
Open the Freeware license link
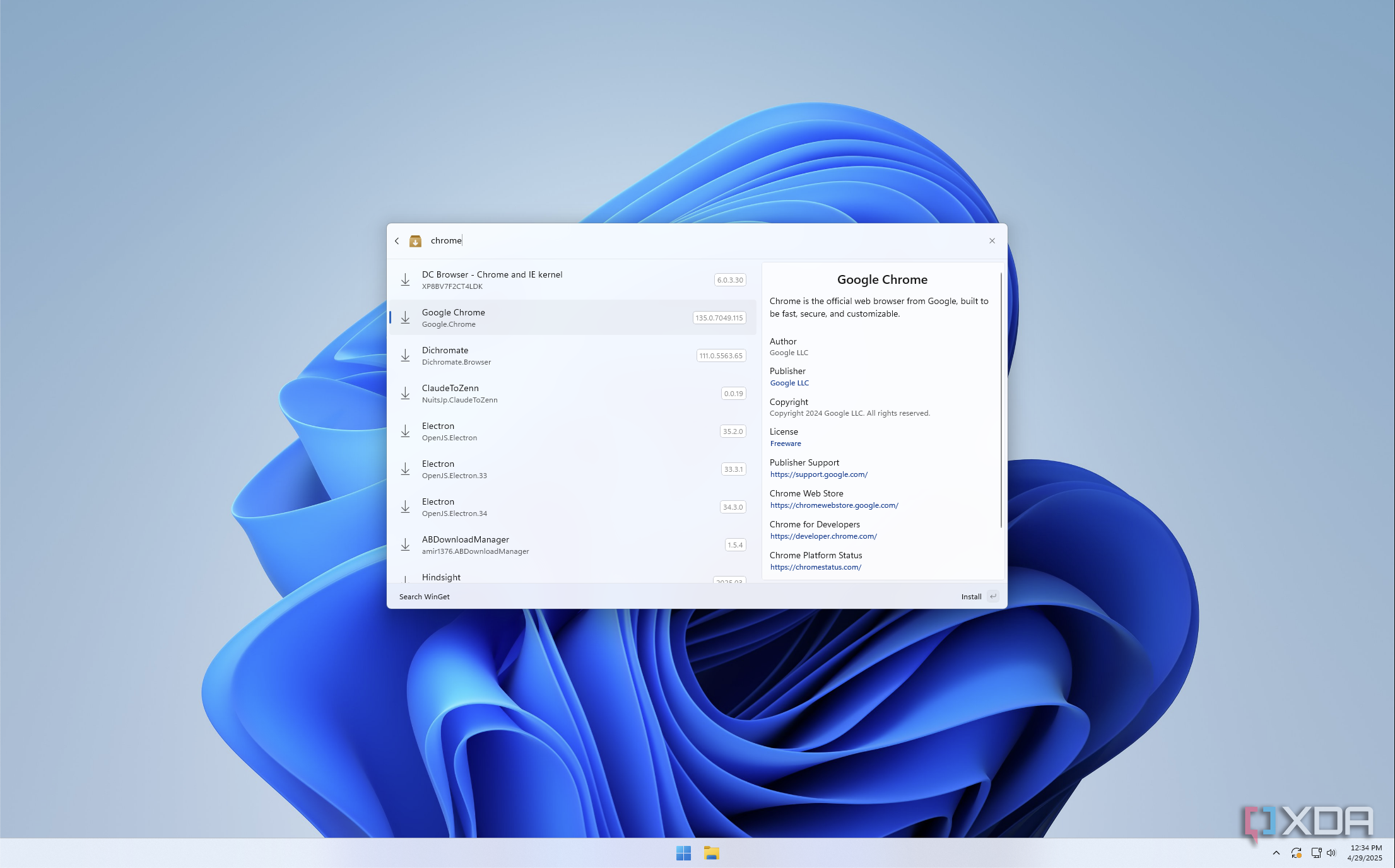[786, 443]
